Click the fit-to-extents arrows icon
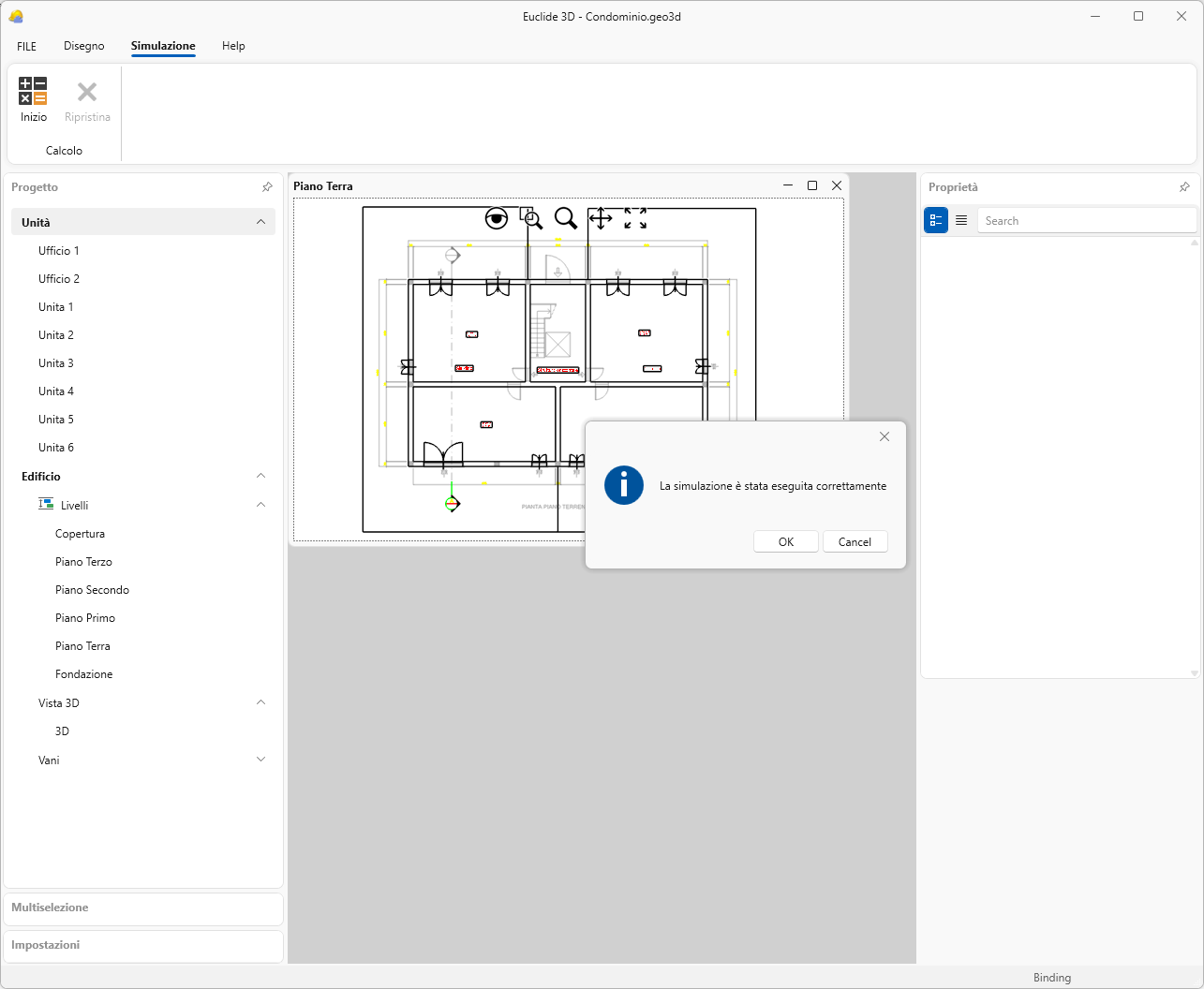The image size is (1204, 989). point(635,218)
